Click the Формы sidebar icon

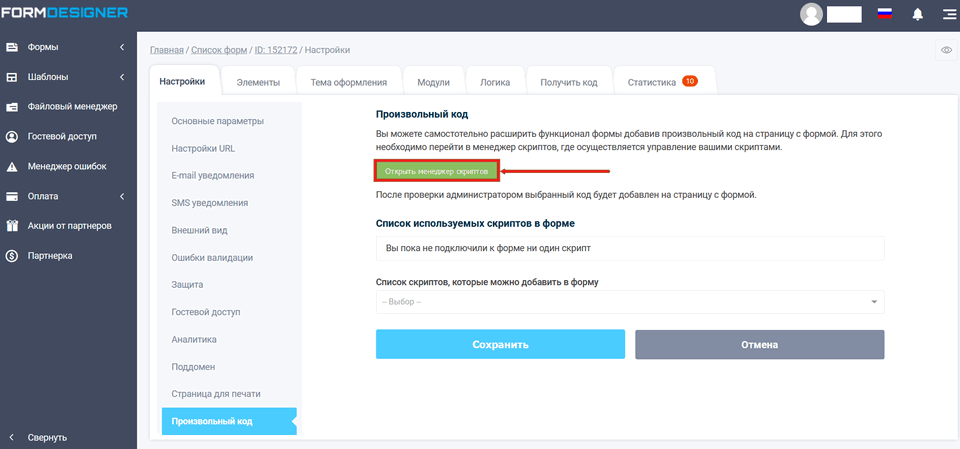(x=12, y=47)
